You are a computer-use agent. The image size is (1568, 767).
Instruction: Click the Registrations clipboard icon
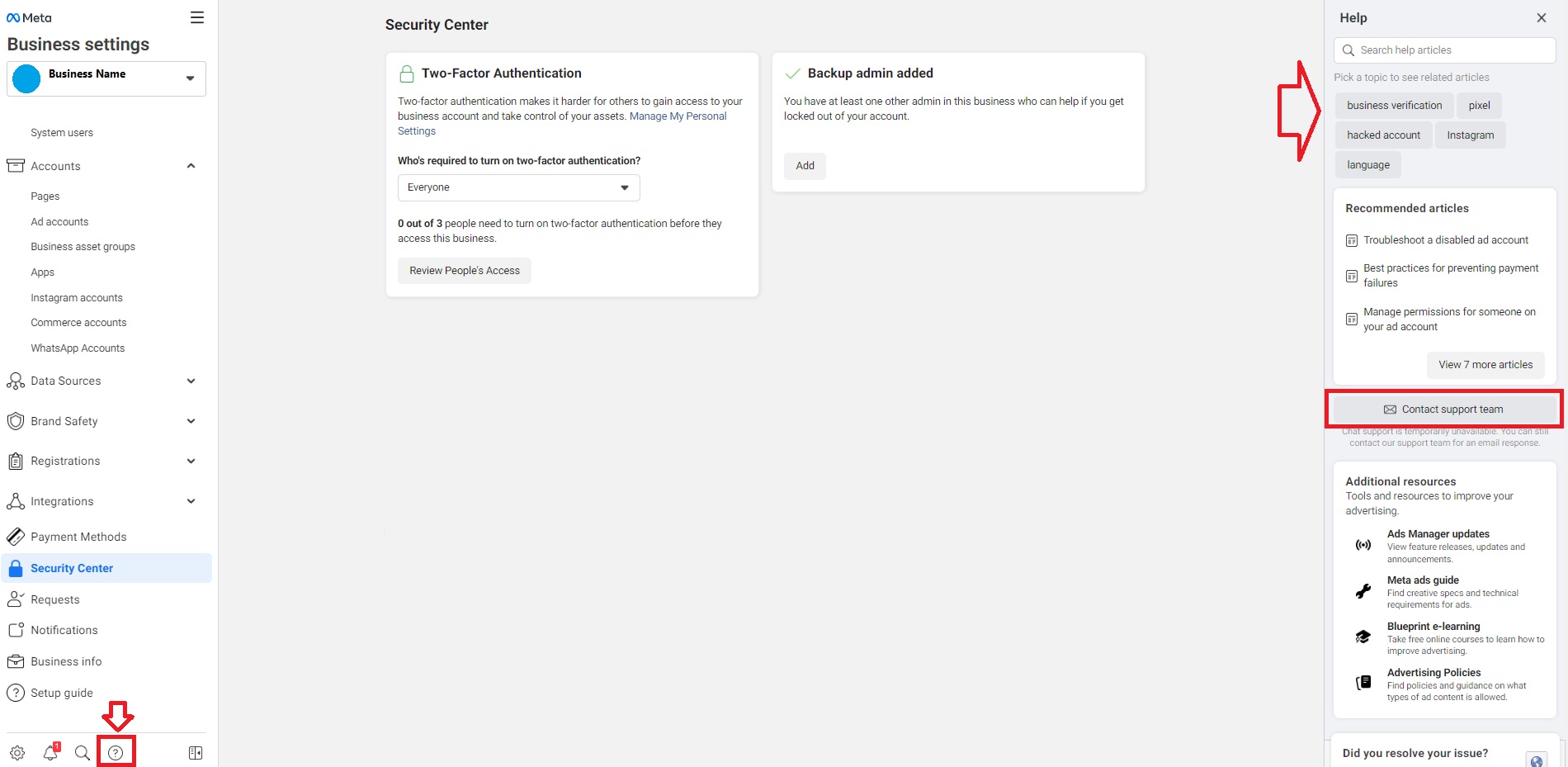click(16, 461)
